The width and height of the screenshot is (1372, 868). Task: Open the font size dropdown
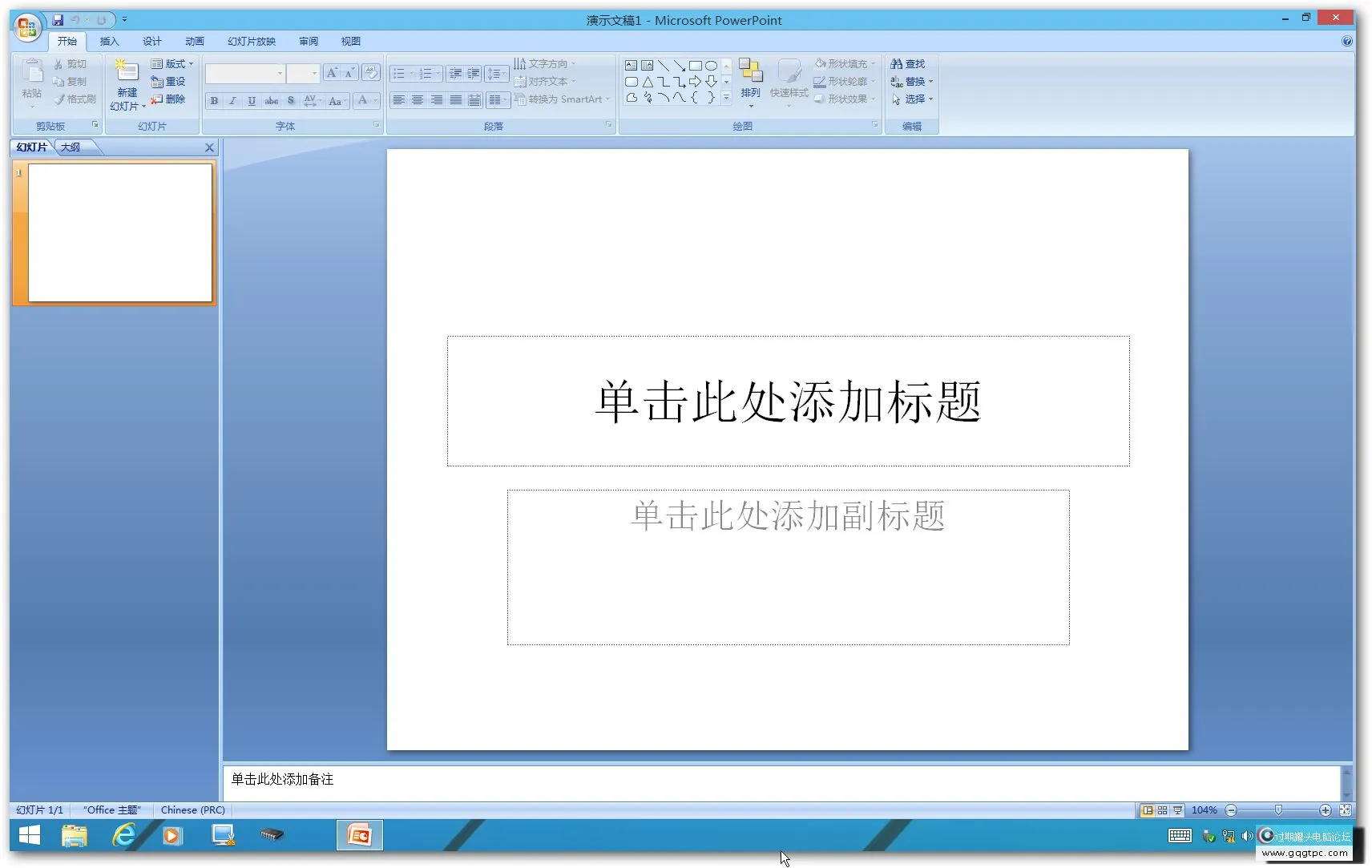[x=315, y=73]
